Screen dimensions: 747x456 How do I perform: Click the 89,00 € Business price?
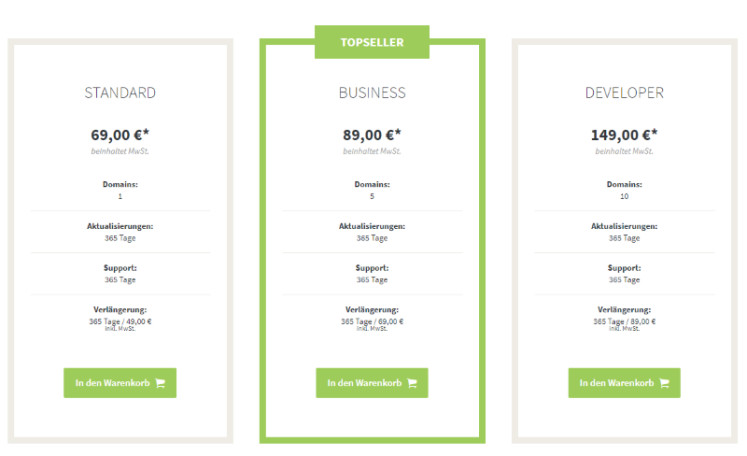coord(372,135)
